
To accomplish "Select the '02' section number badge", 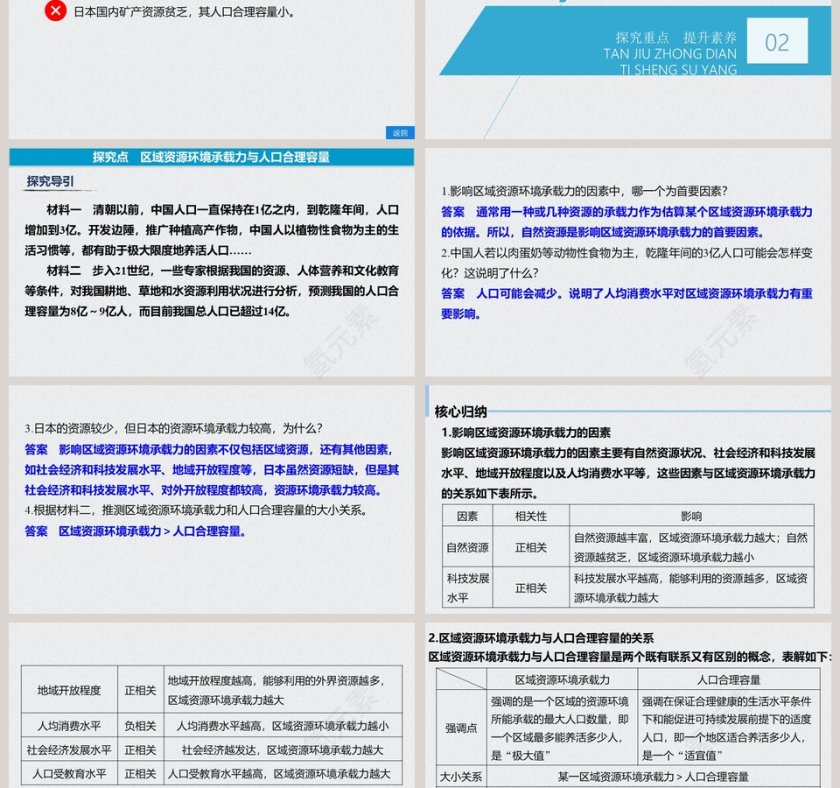I will pos(778,42).
